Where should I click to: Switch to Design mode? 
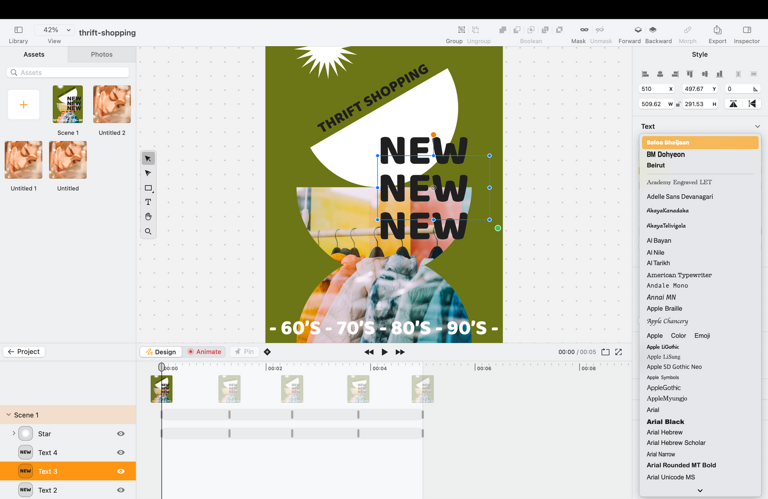tap(161, 352)
